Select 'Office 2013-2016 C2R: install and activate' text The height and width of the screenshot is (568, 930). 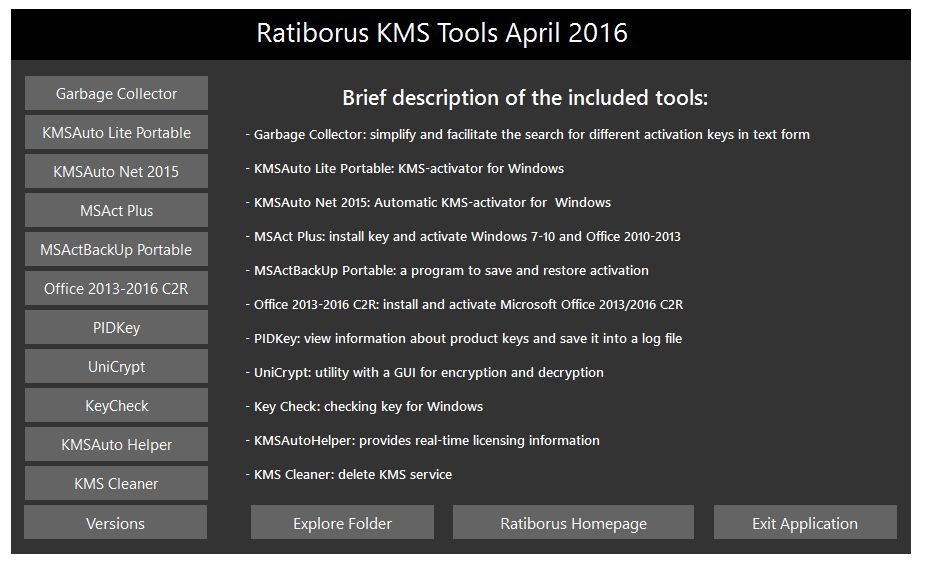[x=464, y=305]
